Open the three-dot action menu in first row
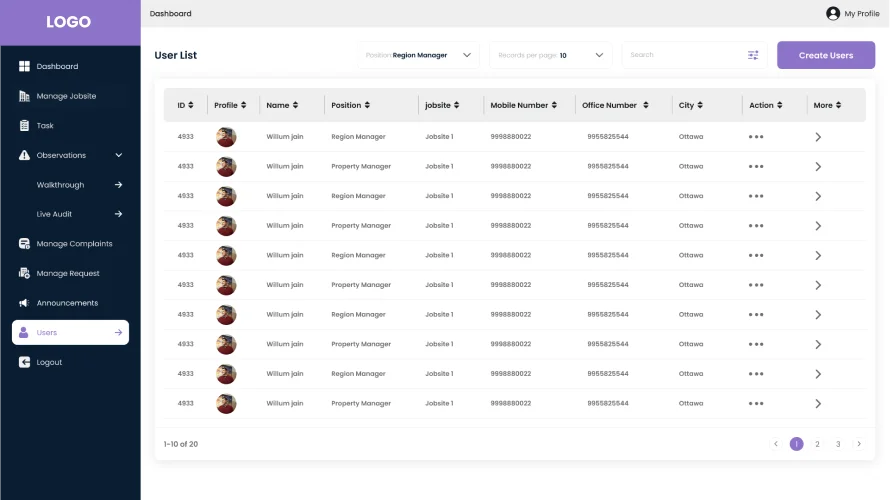The width and height of the screenshot is (890, 500). click(x=756, y=137)
